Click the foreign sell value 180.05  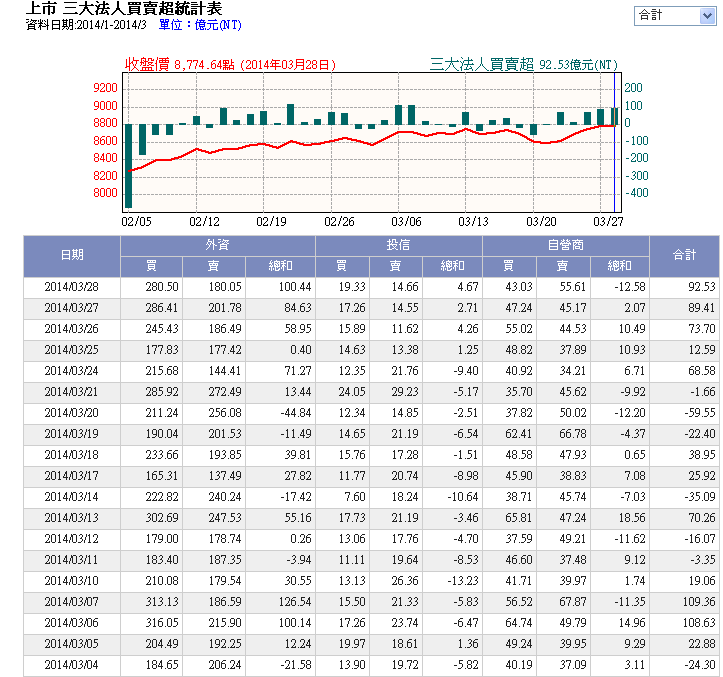tap(225, 287)
